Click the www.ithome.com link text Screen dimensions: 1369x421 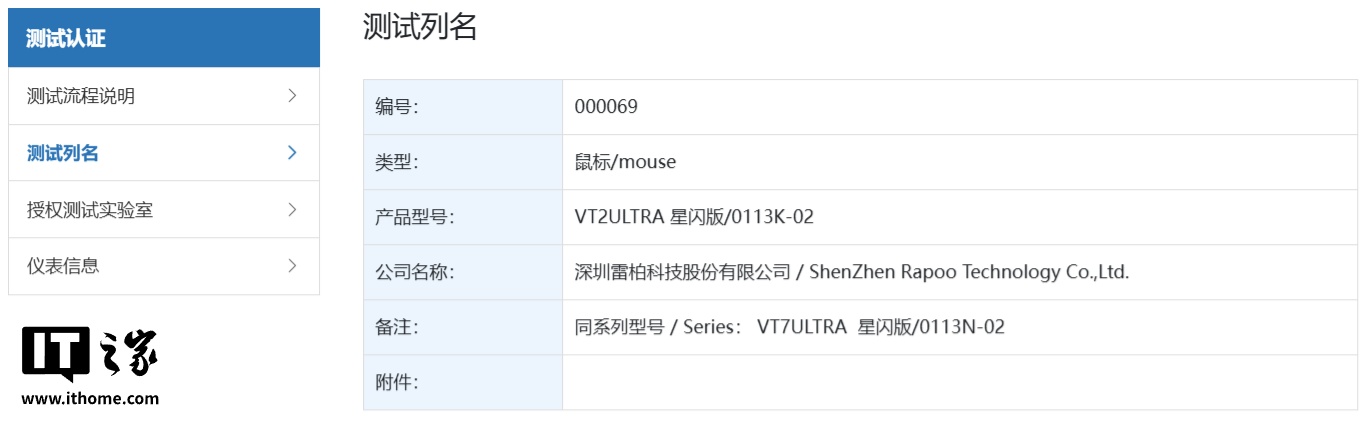90,398
